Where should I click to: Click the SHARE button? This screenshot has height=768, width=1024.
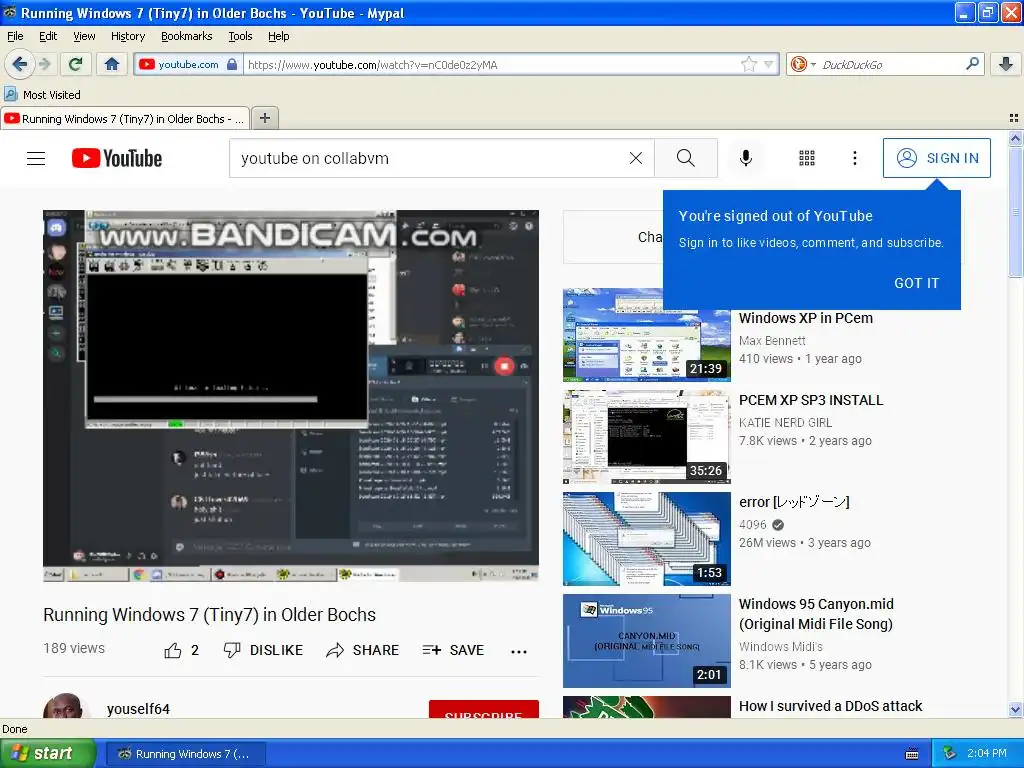click(362, 650)
